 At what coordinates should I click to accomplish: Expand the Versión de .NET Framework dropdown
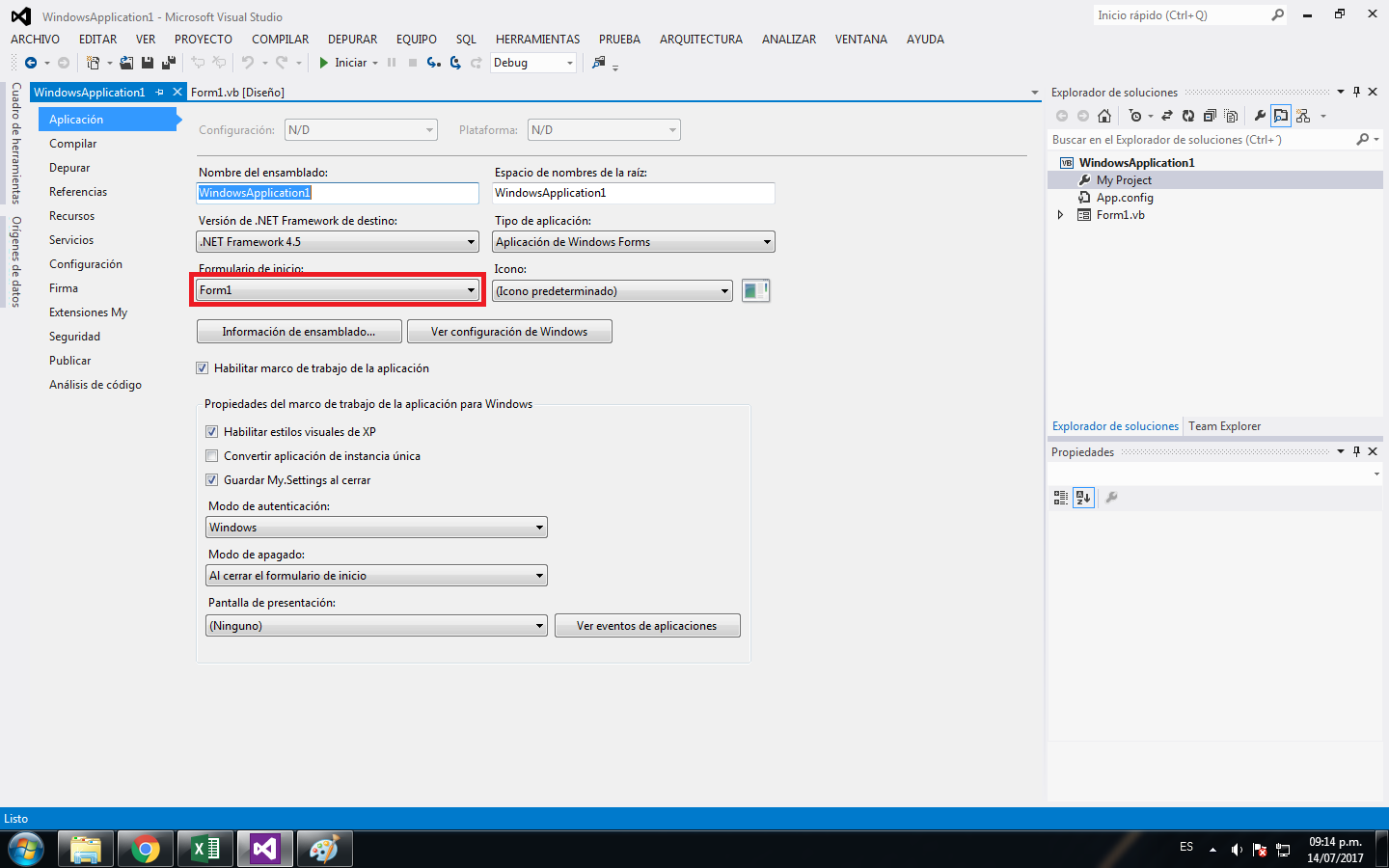pos(469,241)
